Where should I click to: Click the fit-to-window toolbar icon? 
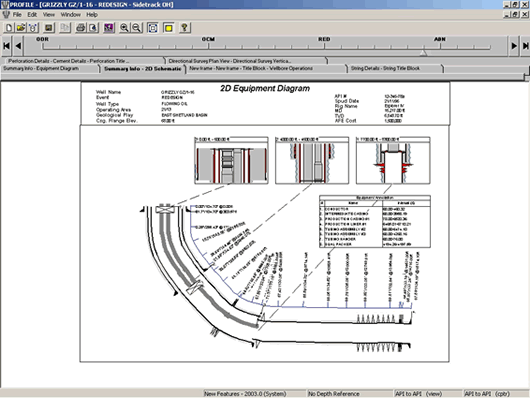pyautogui.click(x=153, y=28)
